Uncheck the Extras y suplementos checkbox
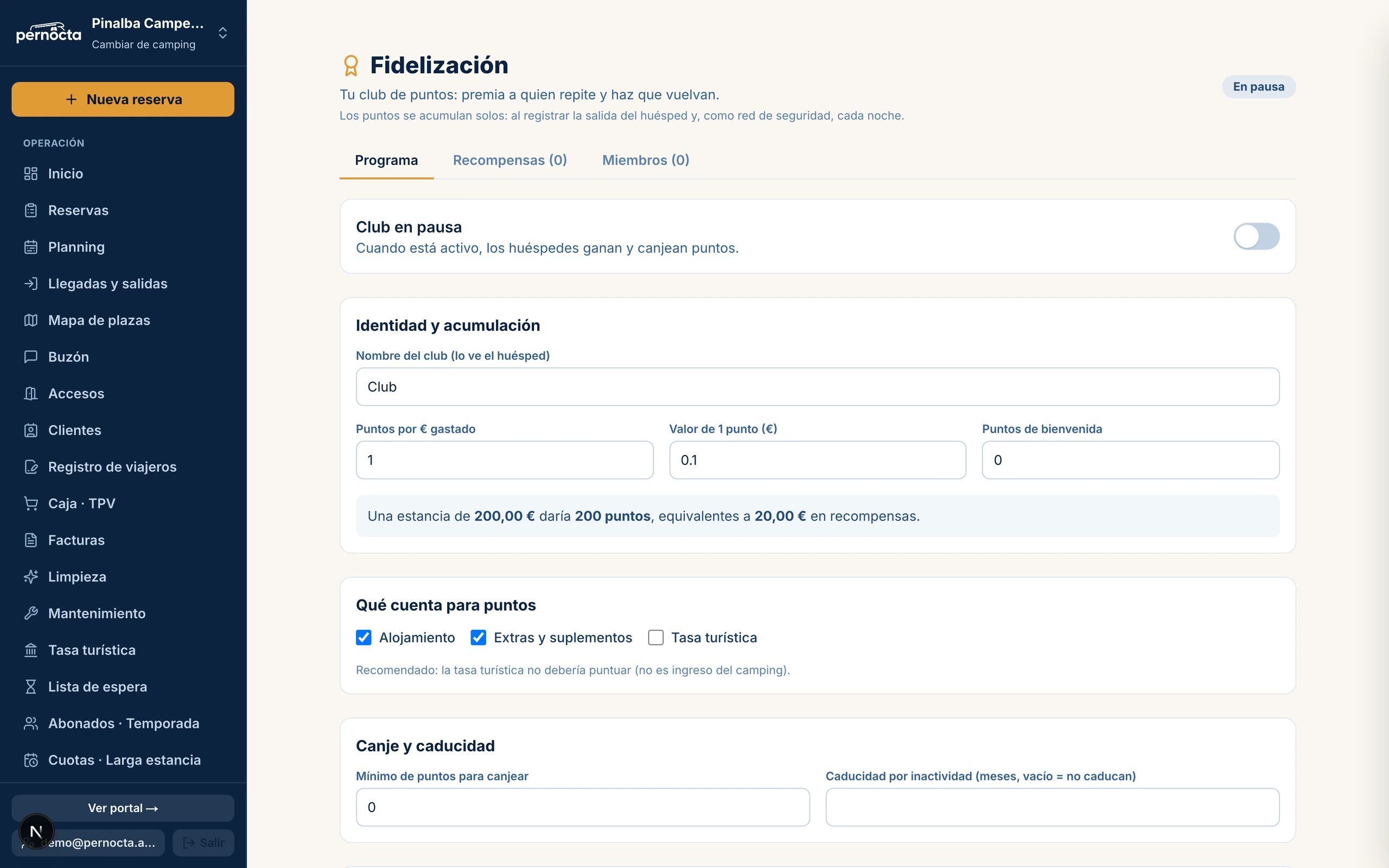 point(479,638)
